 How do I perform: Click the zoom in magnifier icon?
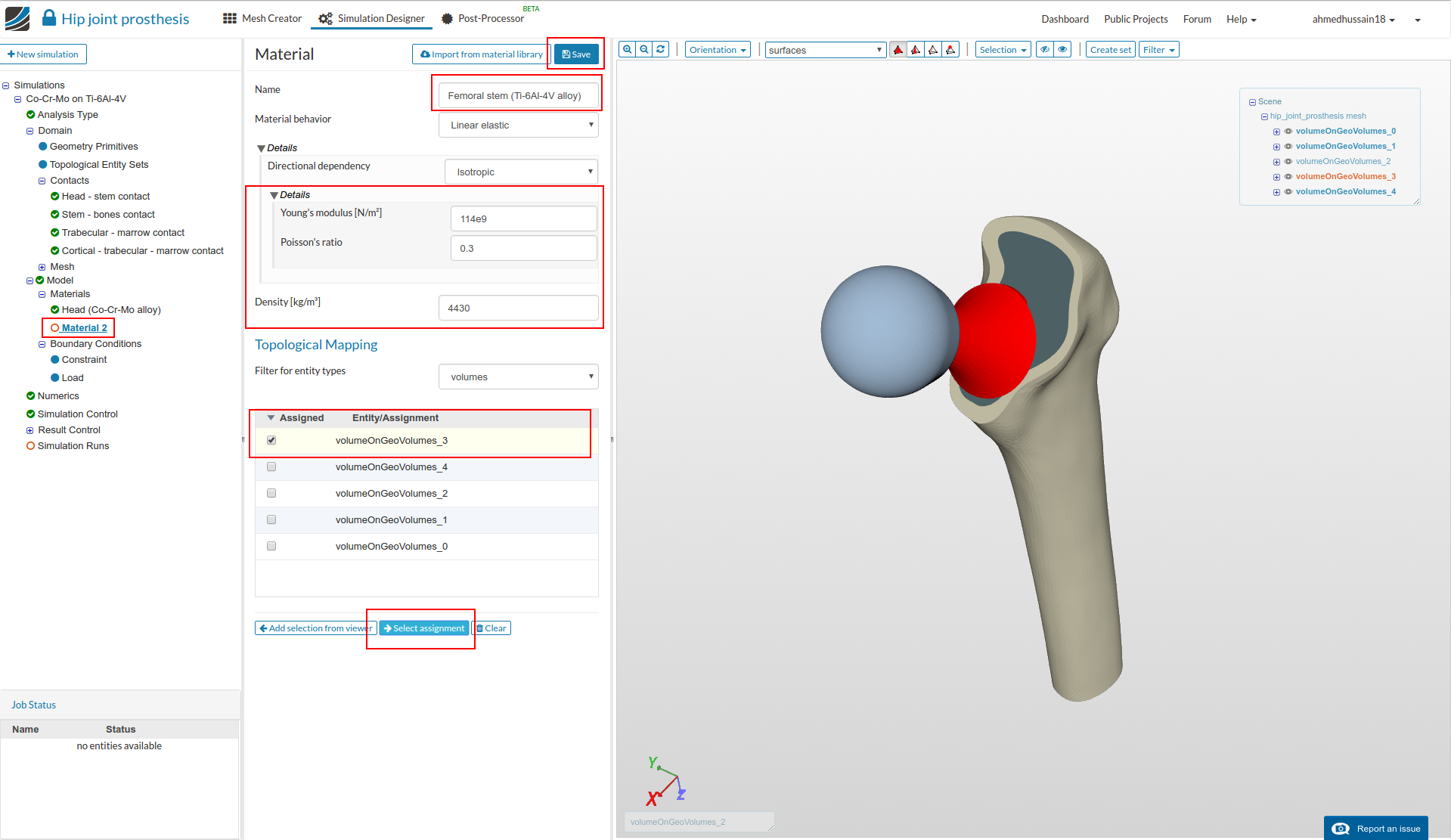click(x=627, y=50)
